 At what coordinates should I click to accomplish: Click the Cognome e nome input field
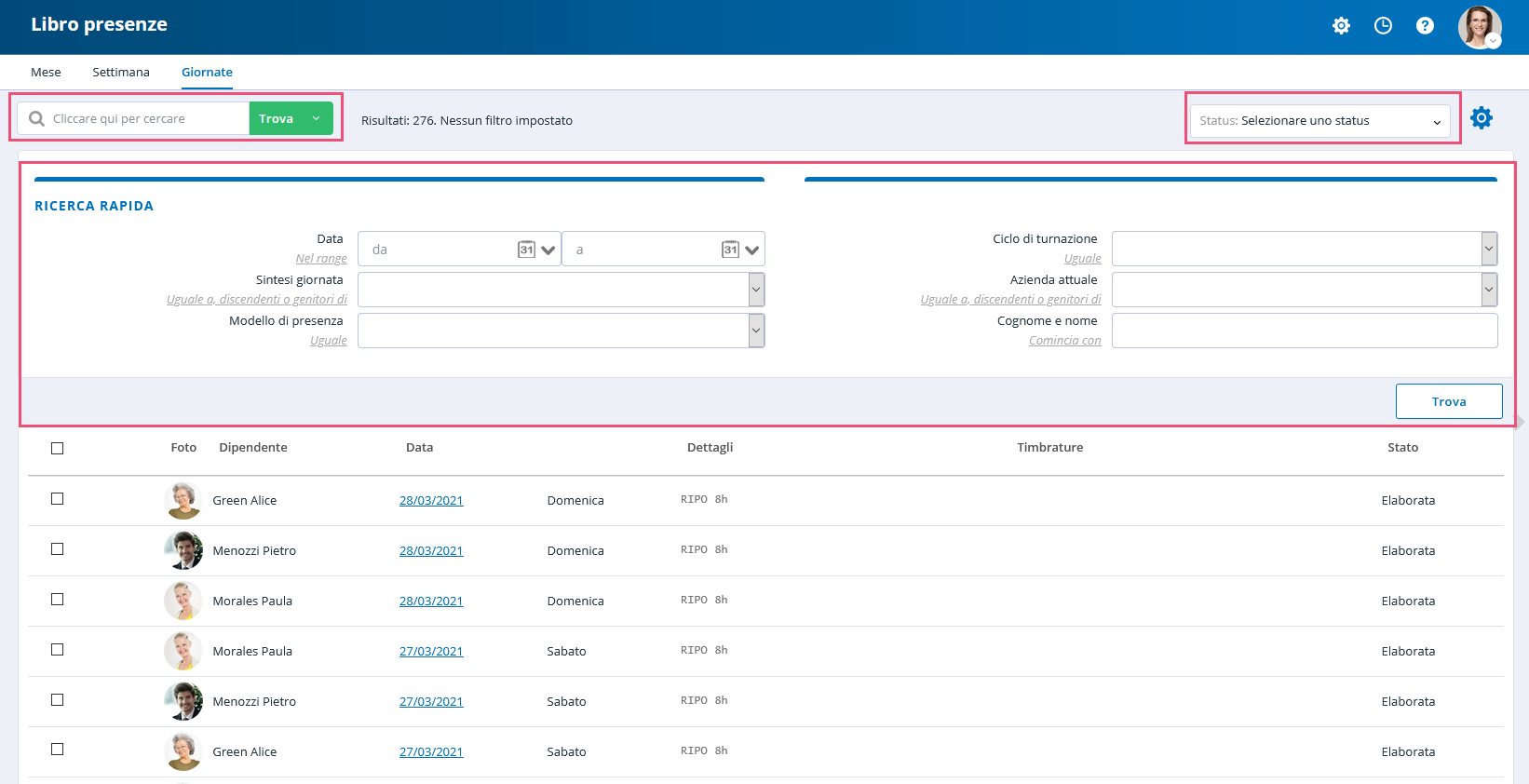coord(1305,331)
